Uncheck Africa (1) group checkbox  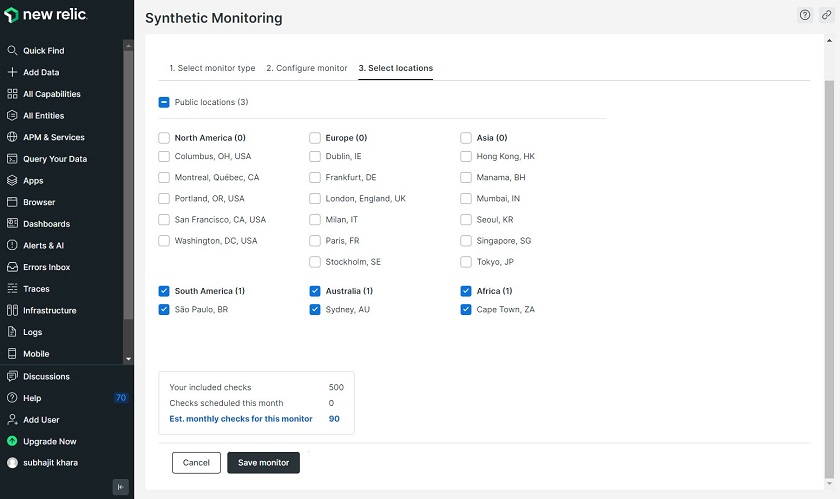pyautogui.click(x=466, y=291)
